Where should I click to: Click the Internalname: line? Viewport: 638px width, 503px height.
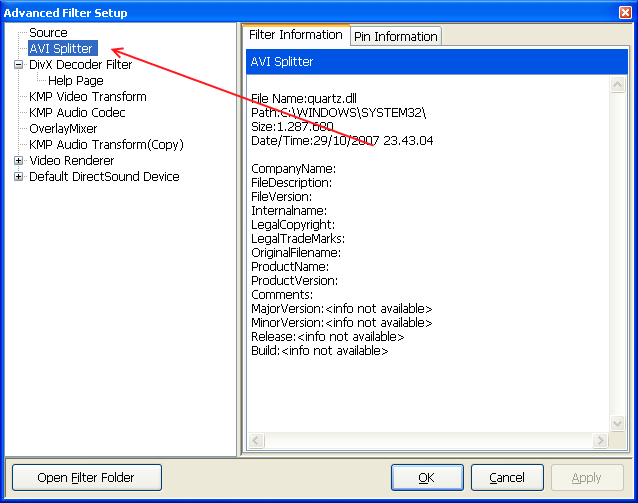click(289, 211)
